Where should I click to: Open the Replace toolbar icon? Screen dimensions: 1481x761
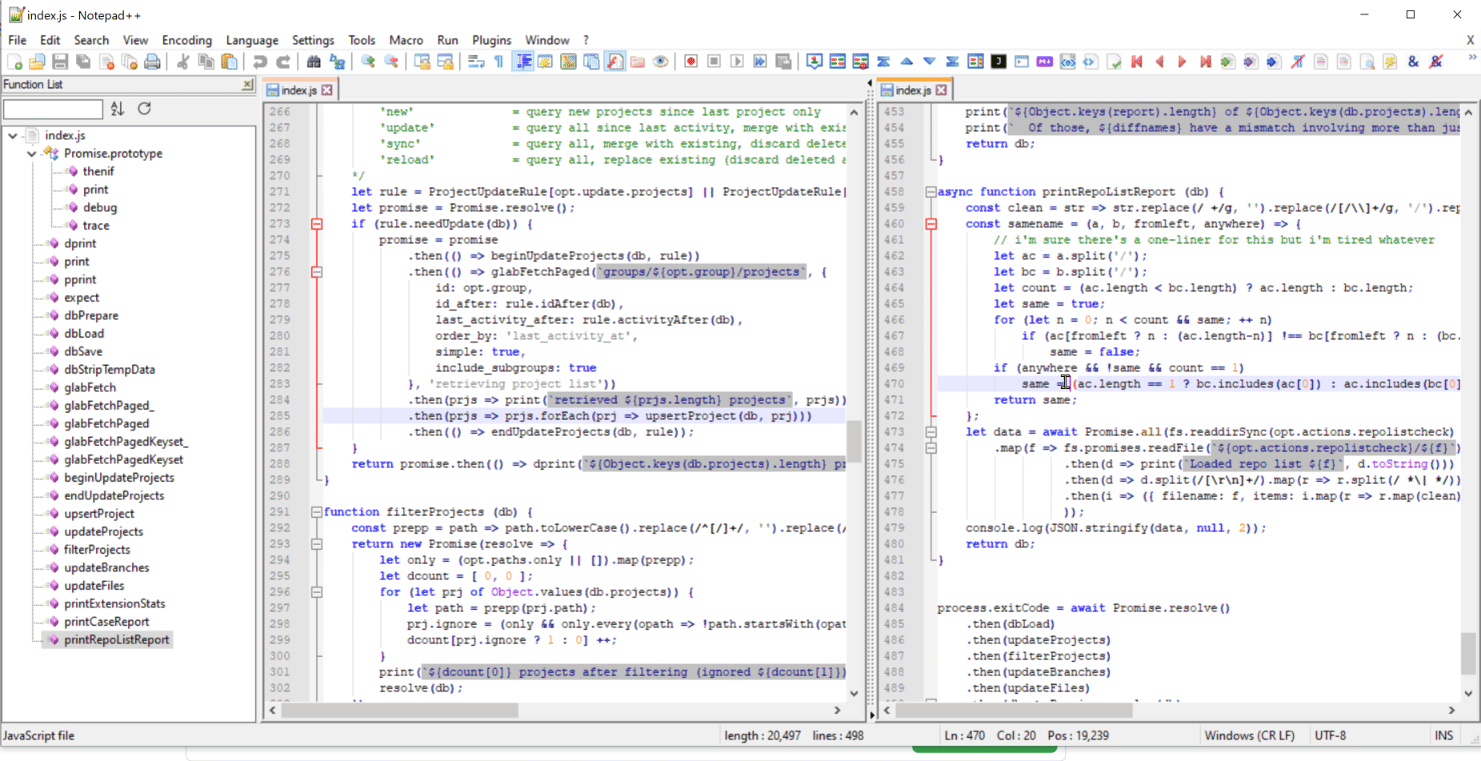coord(337,62)
